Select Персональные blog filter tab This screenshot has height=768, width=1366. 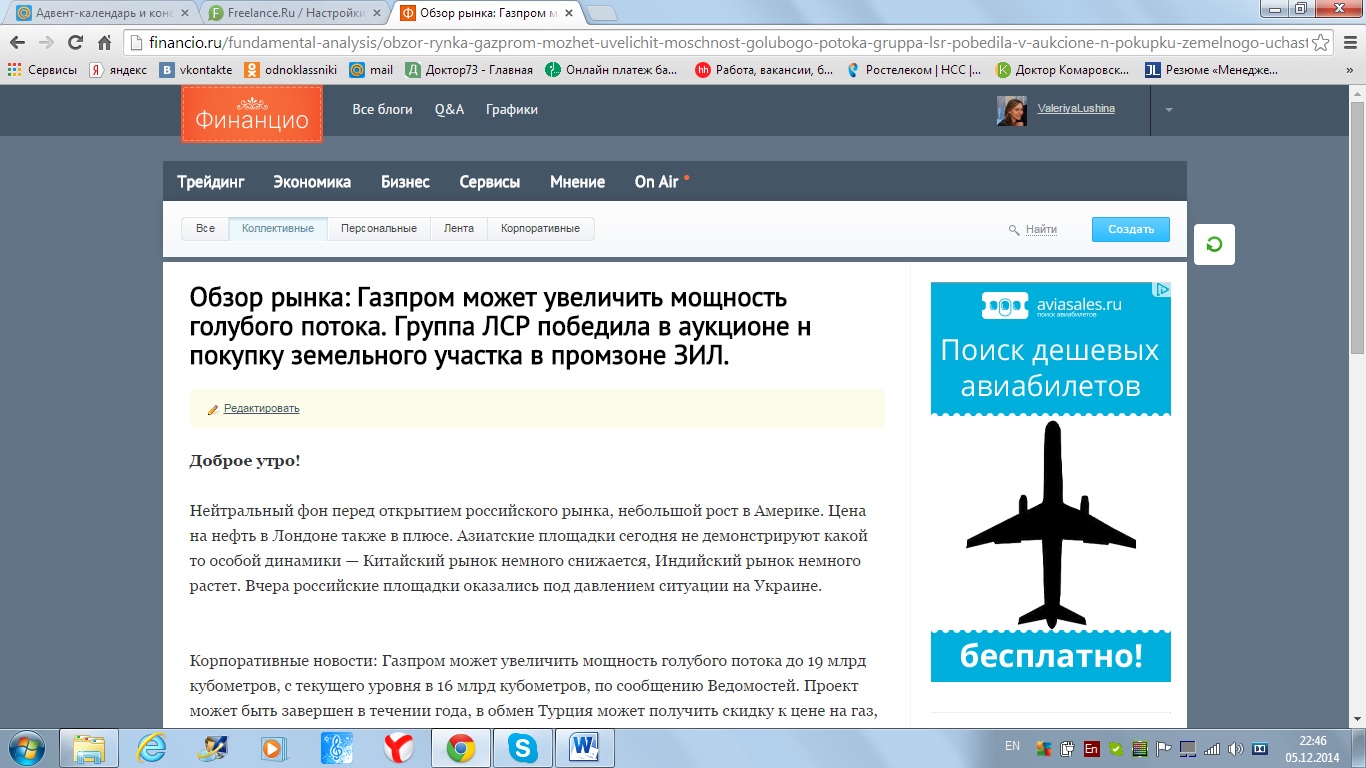tap(379, 229)
